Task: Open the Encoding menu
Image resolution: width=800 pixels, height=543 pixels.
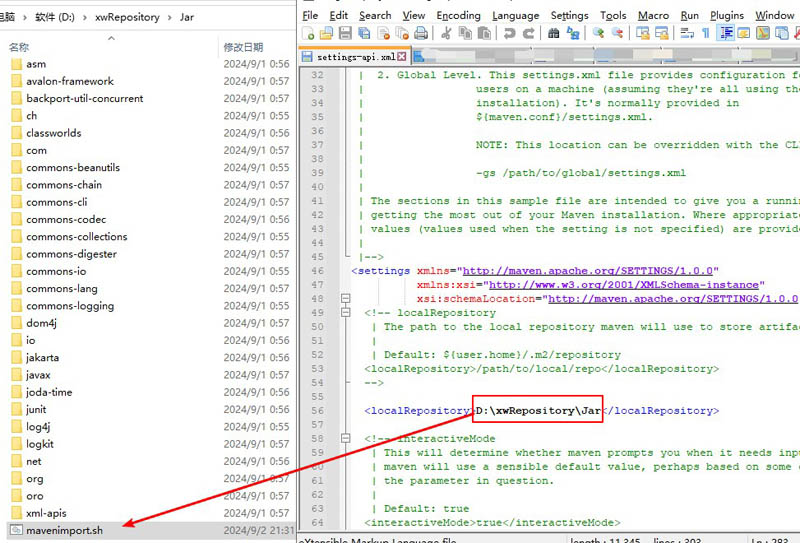Action: pos(458,16)
